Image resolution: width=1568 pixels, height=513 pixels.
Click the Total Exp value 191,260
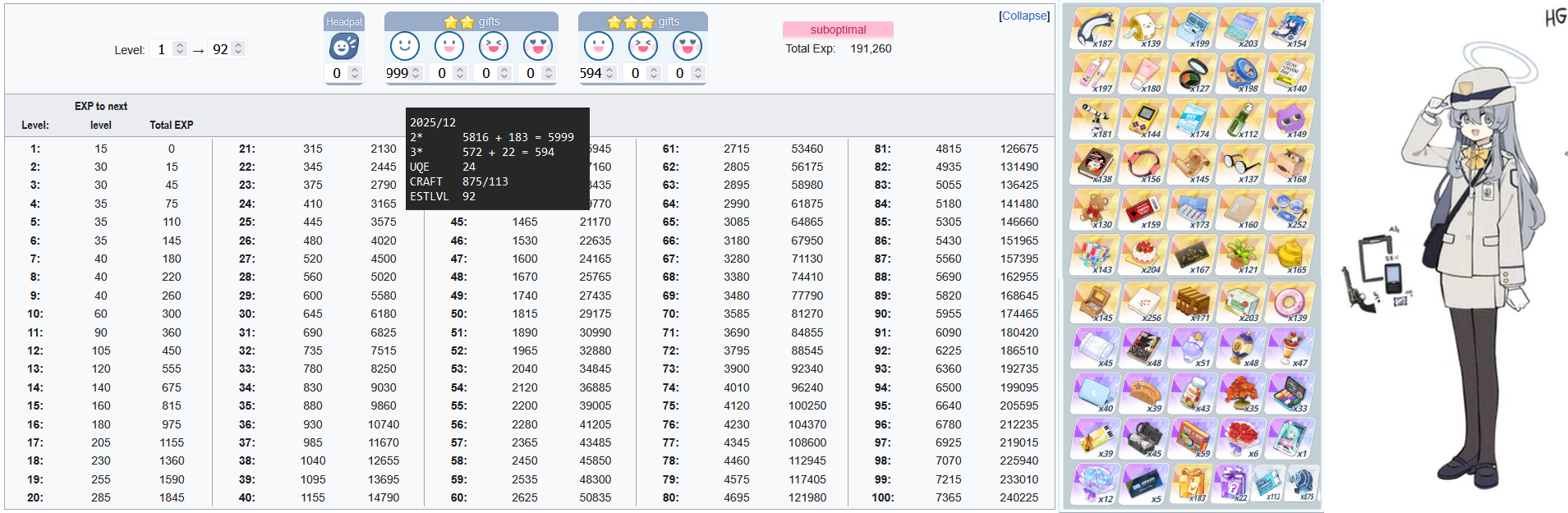pos(871,48)
